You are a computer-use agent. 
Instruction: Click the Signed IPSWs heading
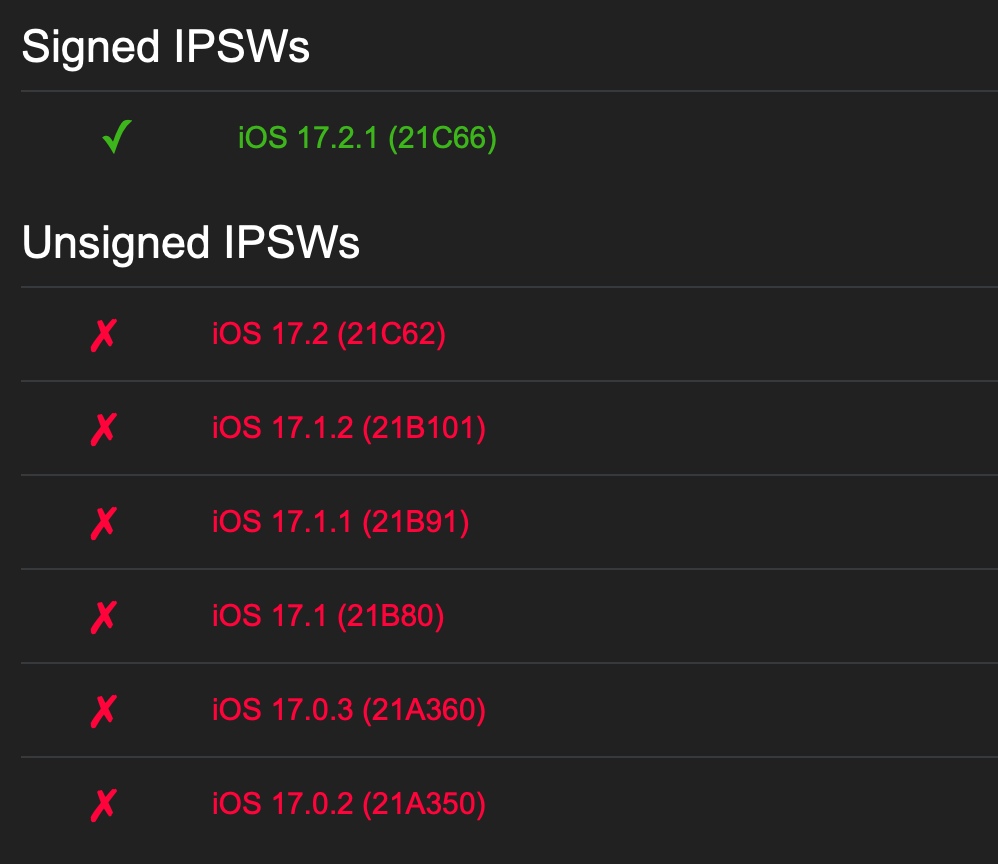click(x=166, y=48)
